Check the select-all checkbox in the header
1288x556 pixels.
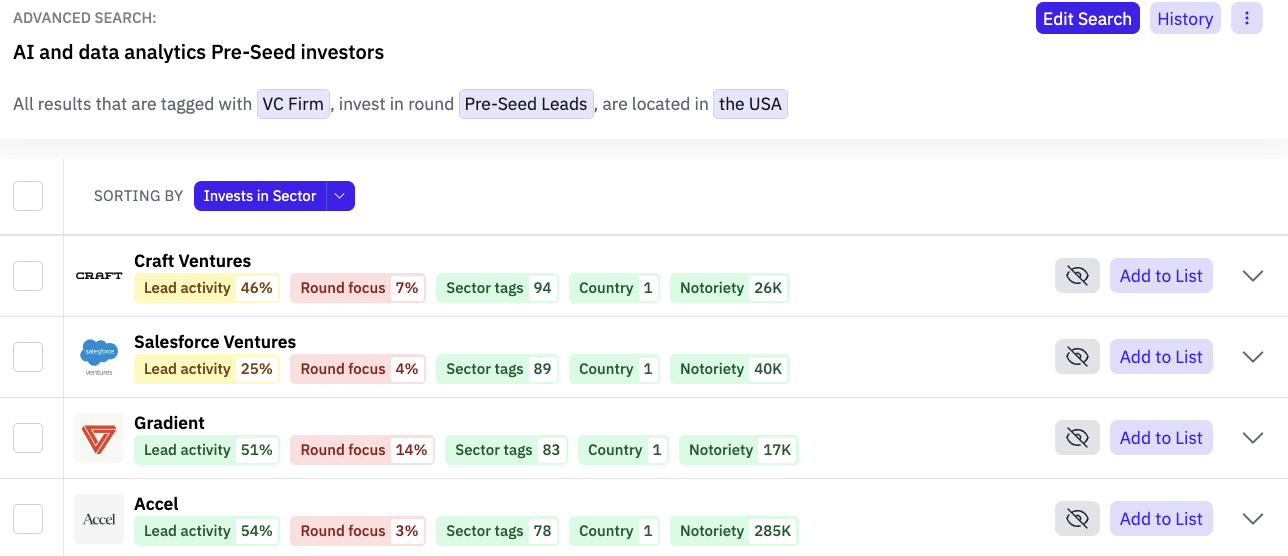[28, 196]
